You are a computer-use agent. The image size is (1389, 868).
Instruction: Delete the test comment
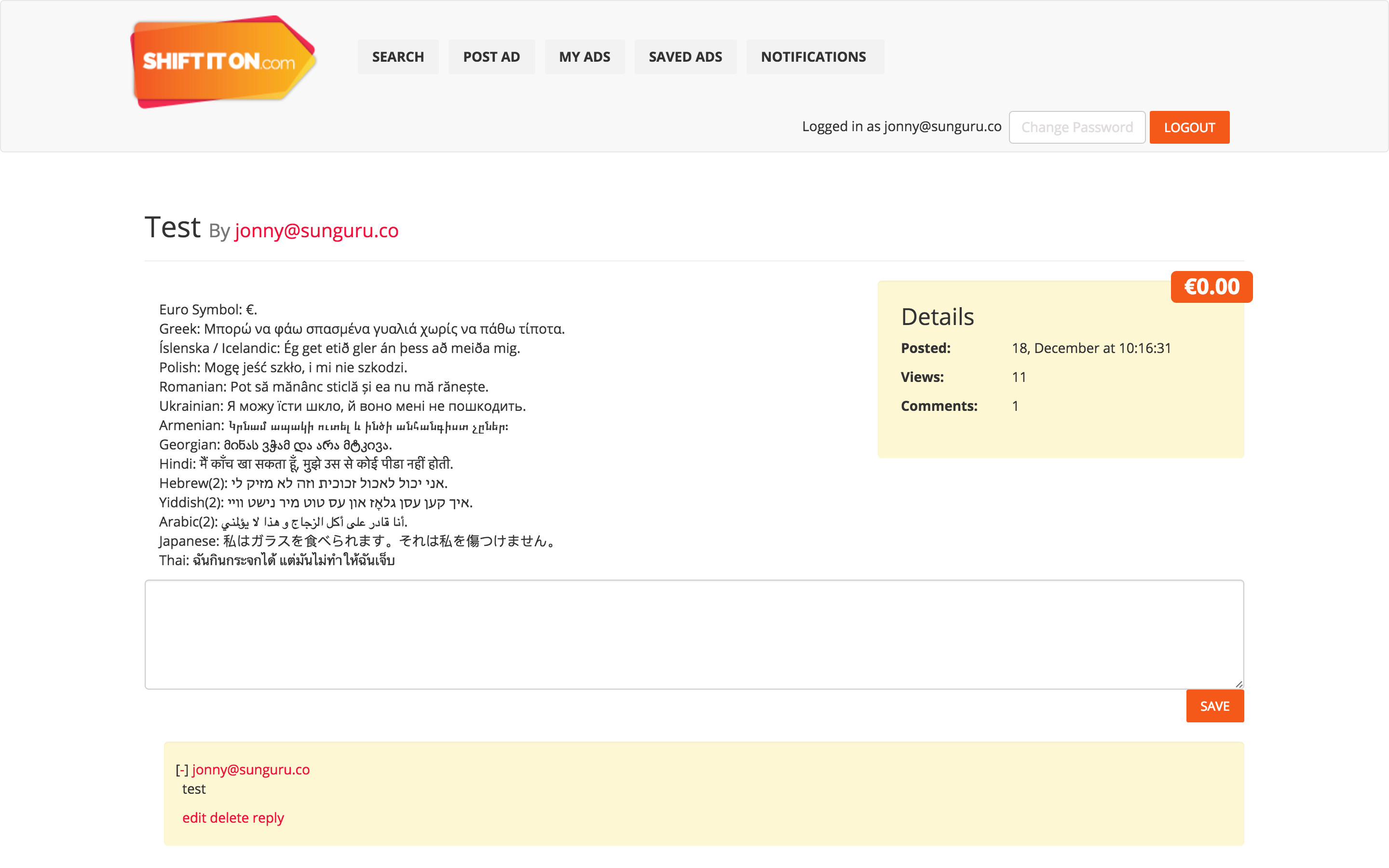tap(229, 817)
